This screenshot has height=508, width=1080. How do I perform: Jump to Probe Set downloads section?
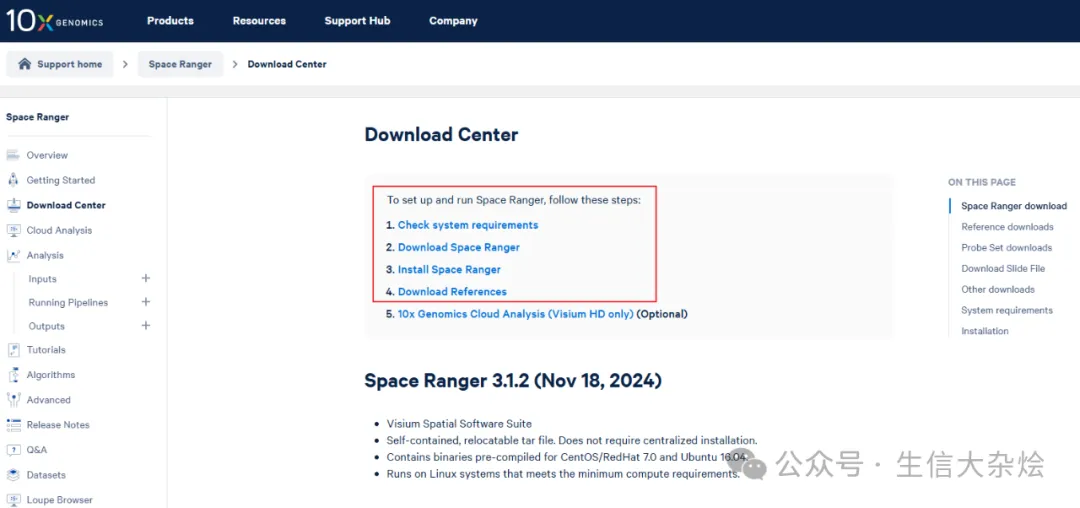click(x=1006, y=248)
